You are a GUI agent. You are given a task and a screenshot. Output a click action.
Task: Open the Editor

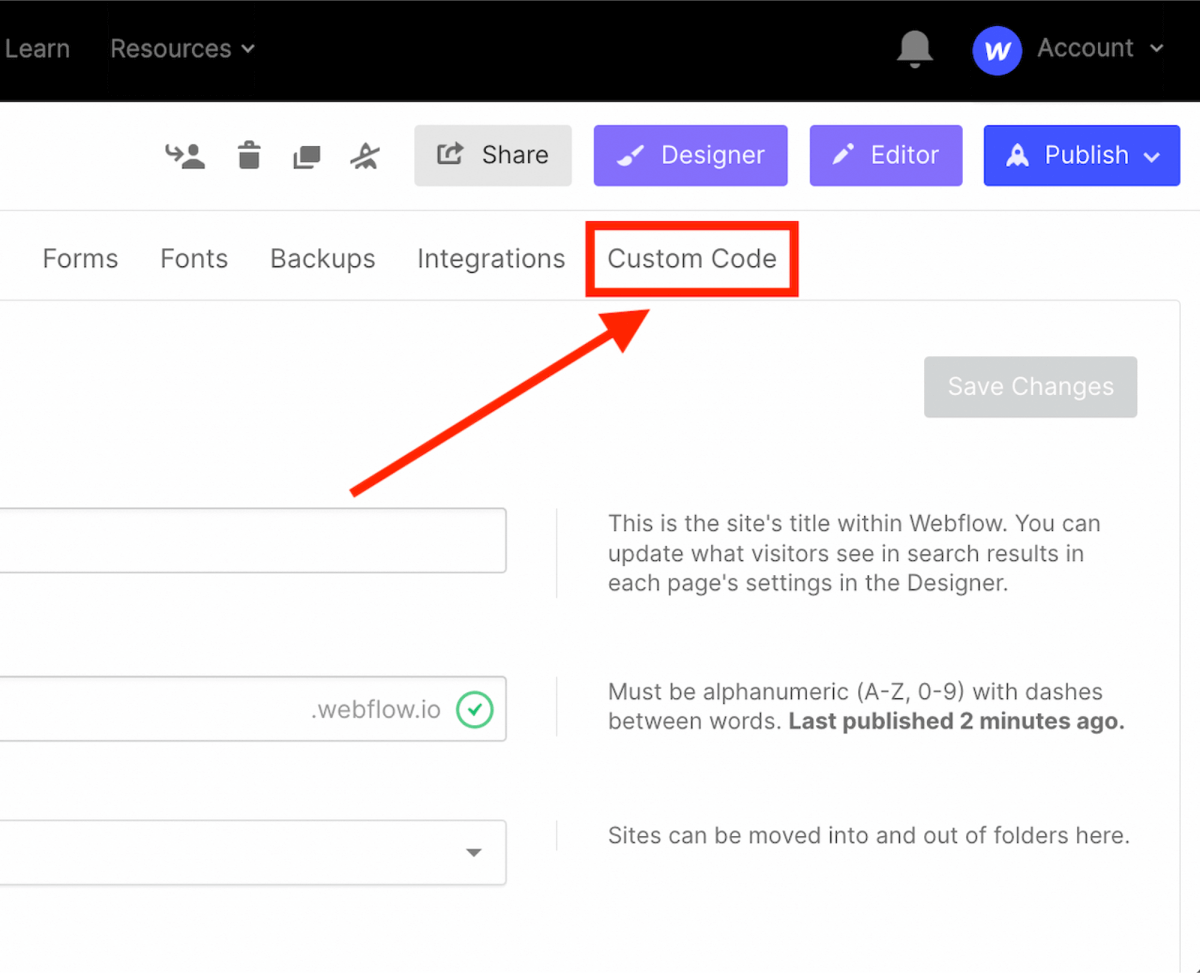[886, 155]
